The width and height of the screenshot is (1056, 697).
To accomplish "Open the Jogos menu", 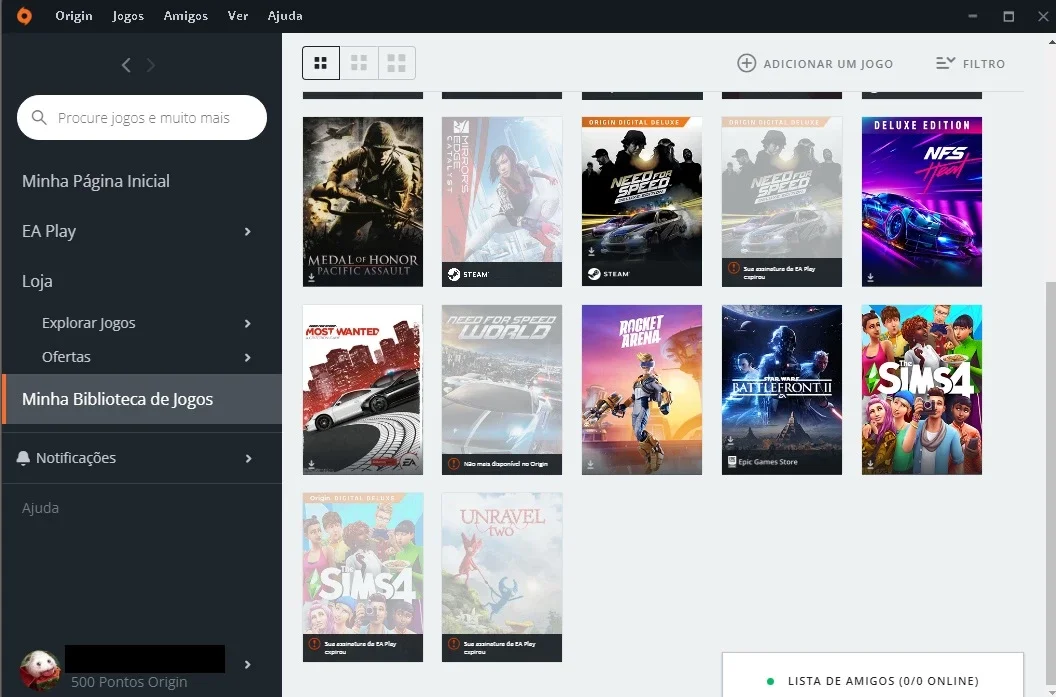I will (x=128, y=15).
